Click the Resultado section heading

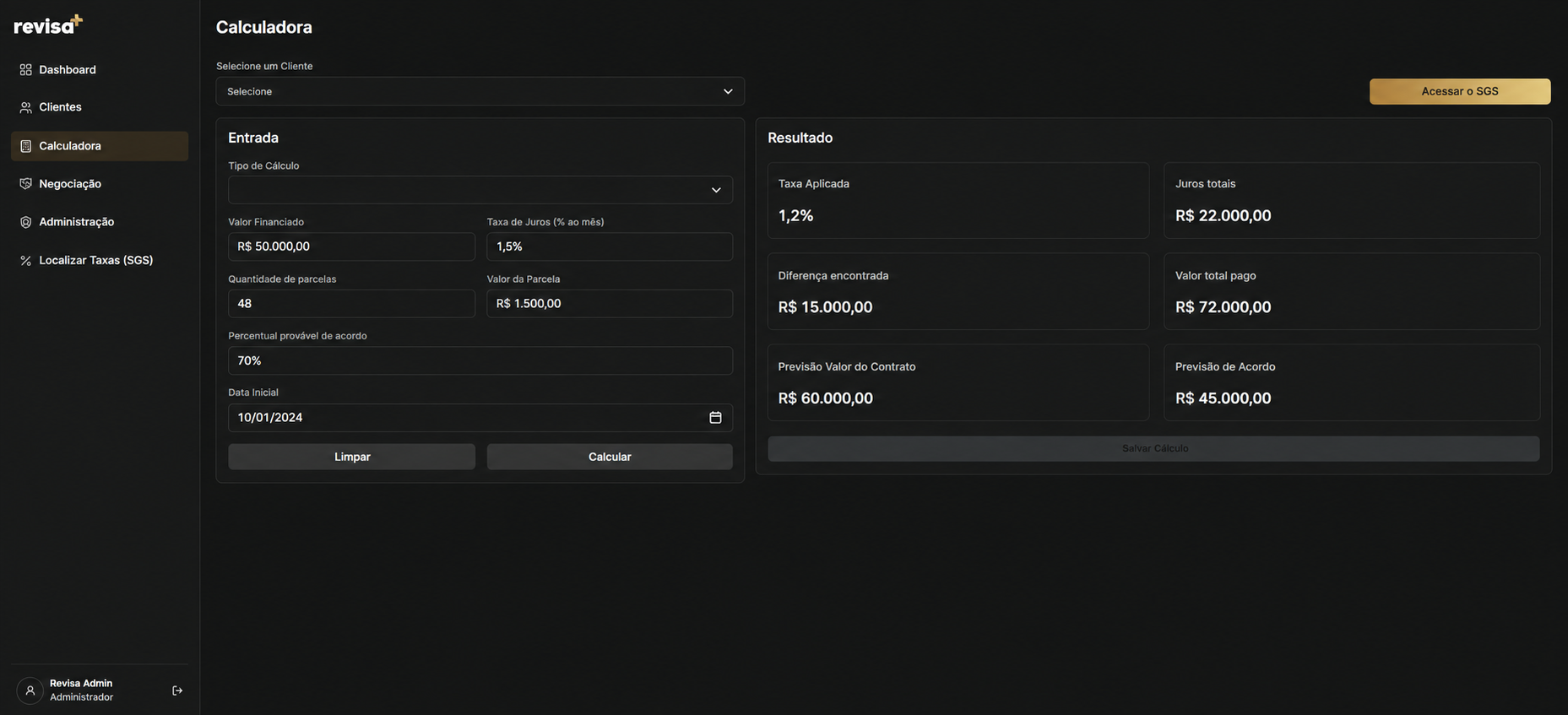(x=800, y=138)
